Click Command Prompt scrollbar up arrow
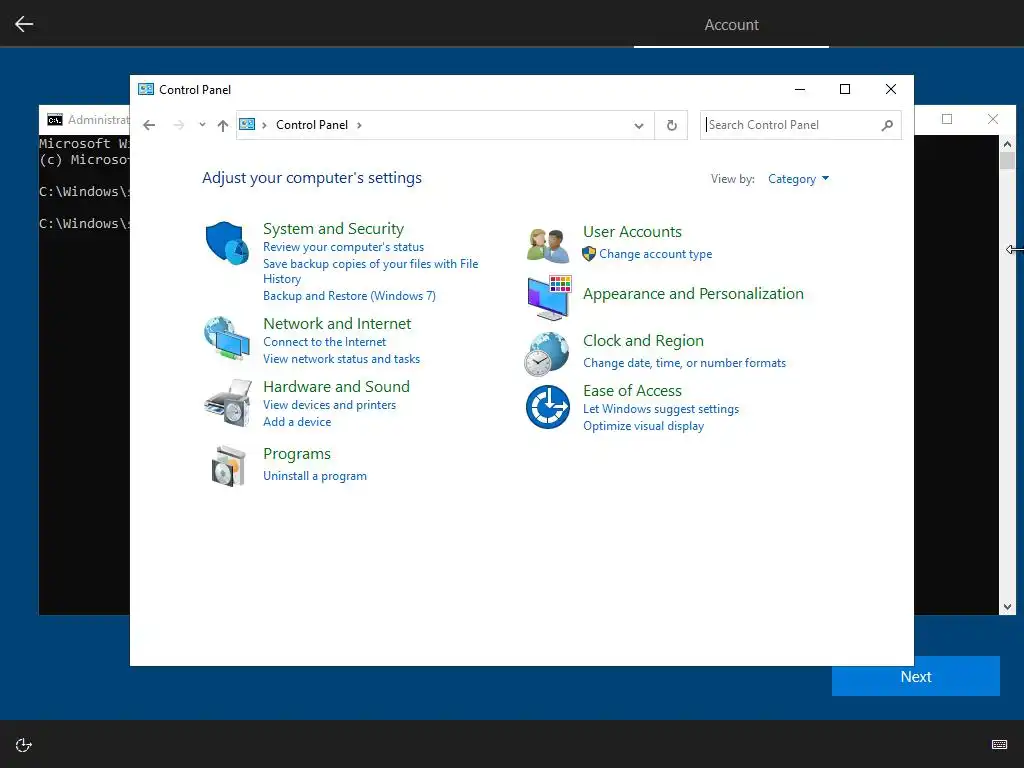The image size is (1024, 768). (1007, 144)
